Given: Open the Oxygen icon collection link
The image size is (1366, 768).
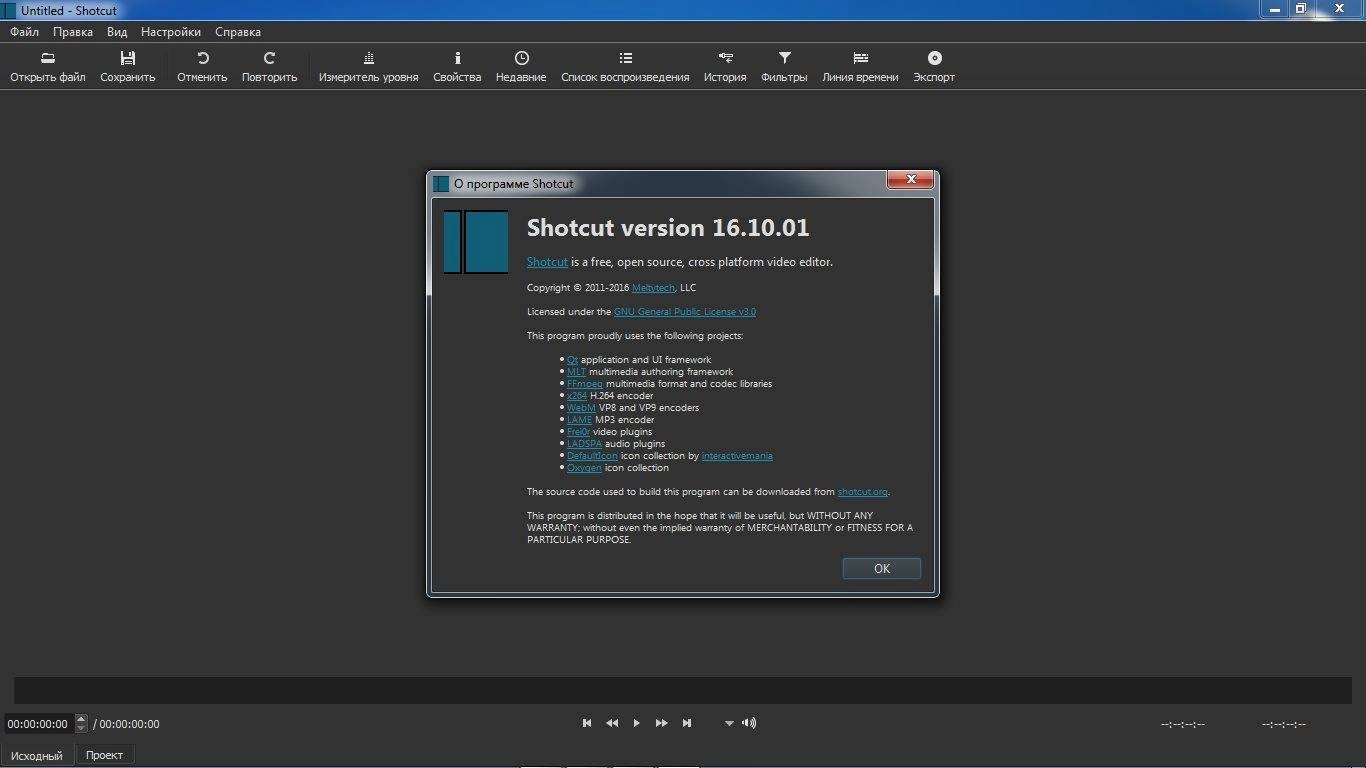Looking at the screenshot, I should coord(584,468).
